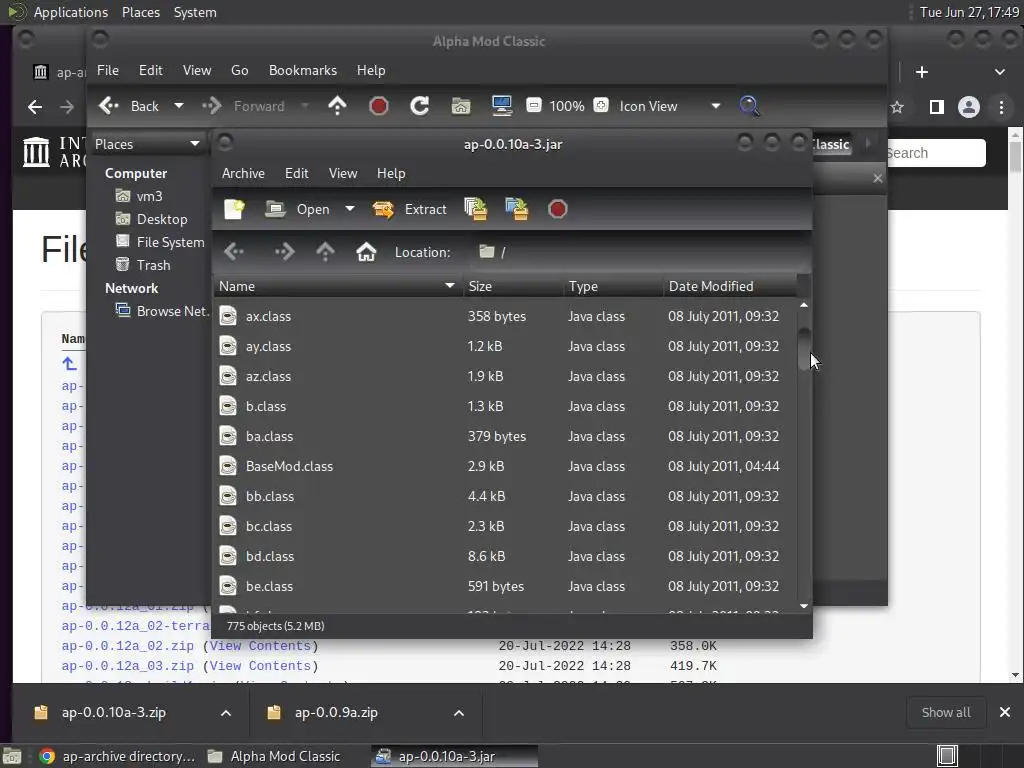The width and height of the screenshot is (1024, 768).
Task: Open archive manager Edit menu
Action: point(296,173)
